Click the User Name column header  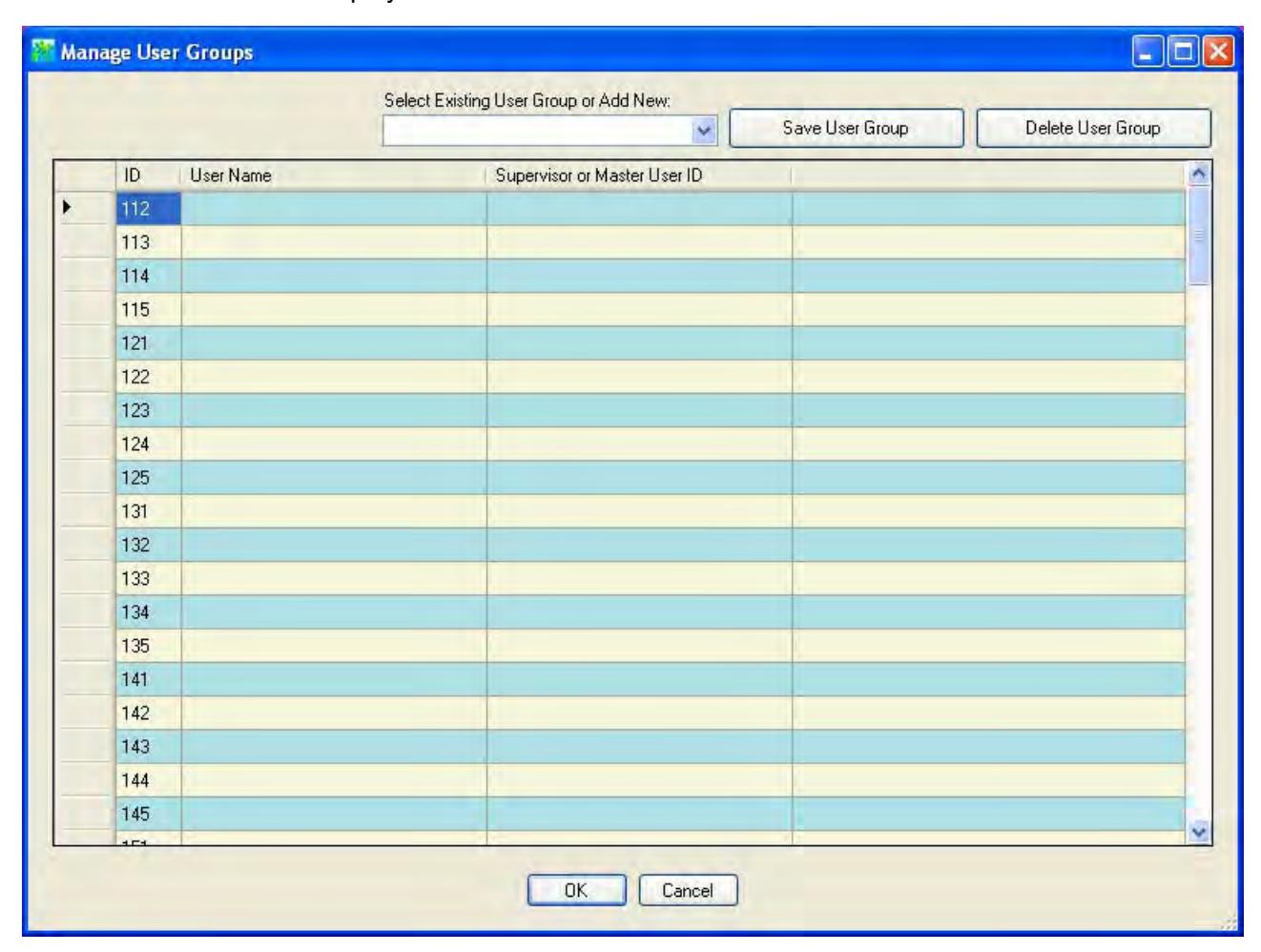[333, 176]
